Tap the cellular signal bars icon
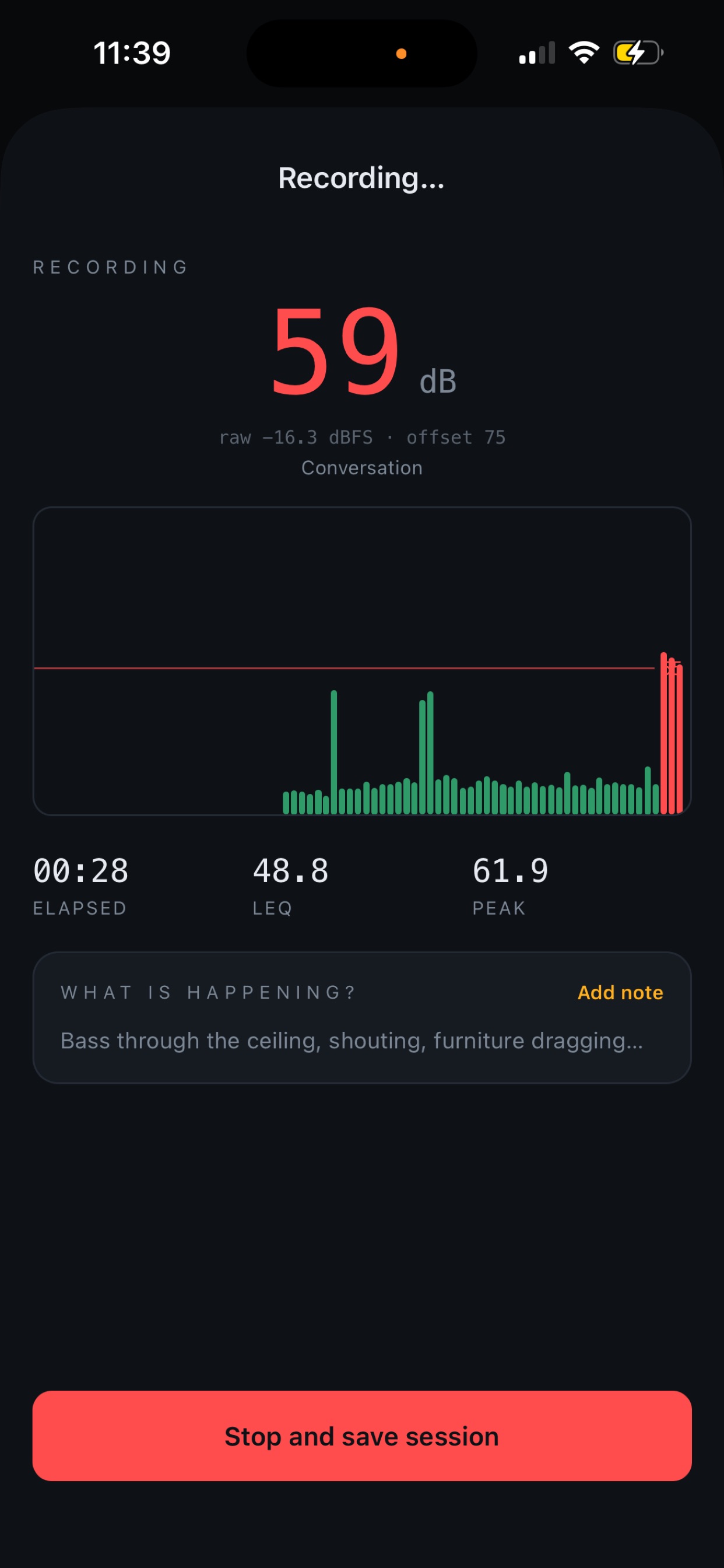The width and height of the screenshot is (724, 1568). tap(537, 53)
